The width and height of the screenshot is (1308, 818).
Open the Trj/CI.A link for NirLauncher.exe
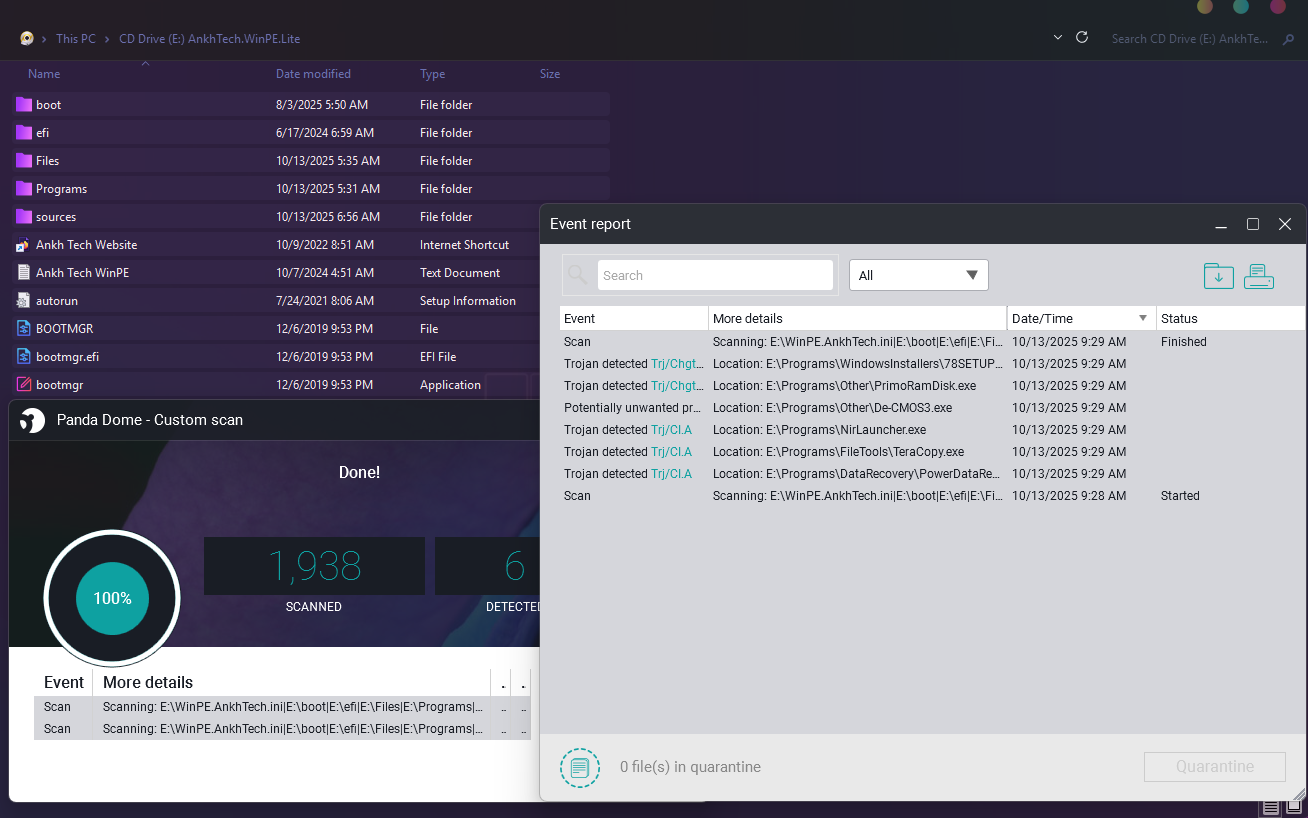pyautogui.click(x=671, y=430)
